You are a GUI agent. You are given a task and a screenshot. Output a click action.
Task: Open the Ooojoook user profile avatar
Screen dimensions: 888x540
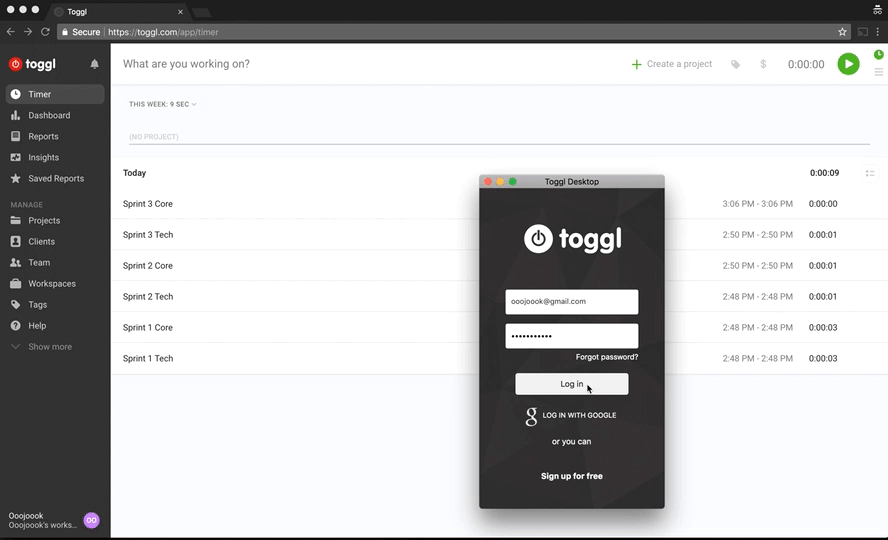tap(92, 520)
